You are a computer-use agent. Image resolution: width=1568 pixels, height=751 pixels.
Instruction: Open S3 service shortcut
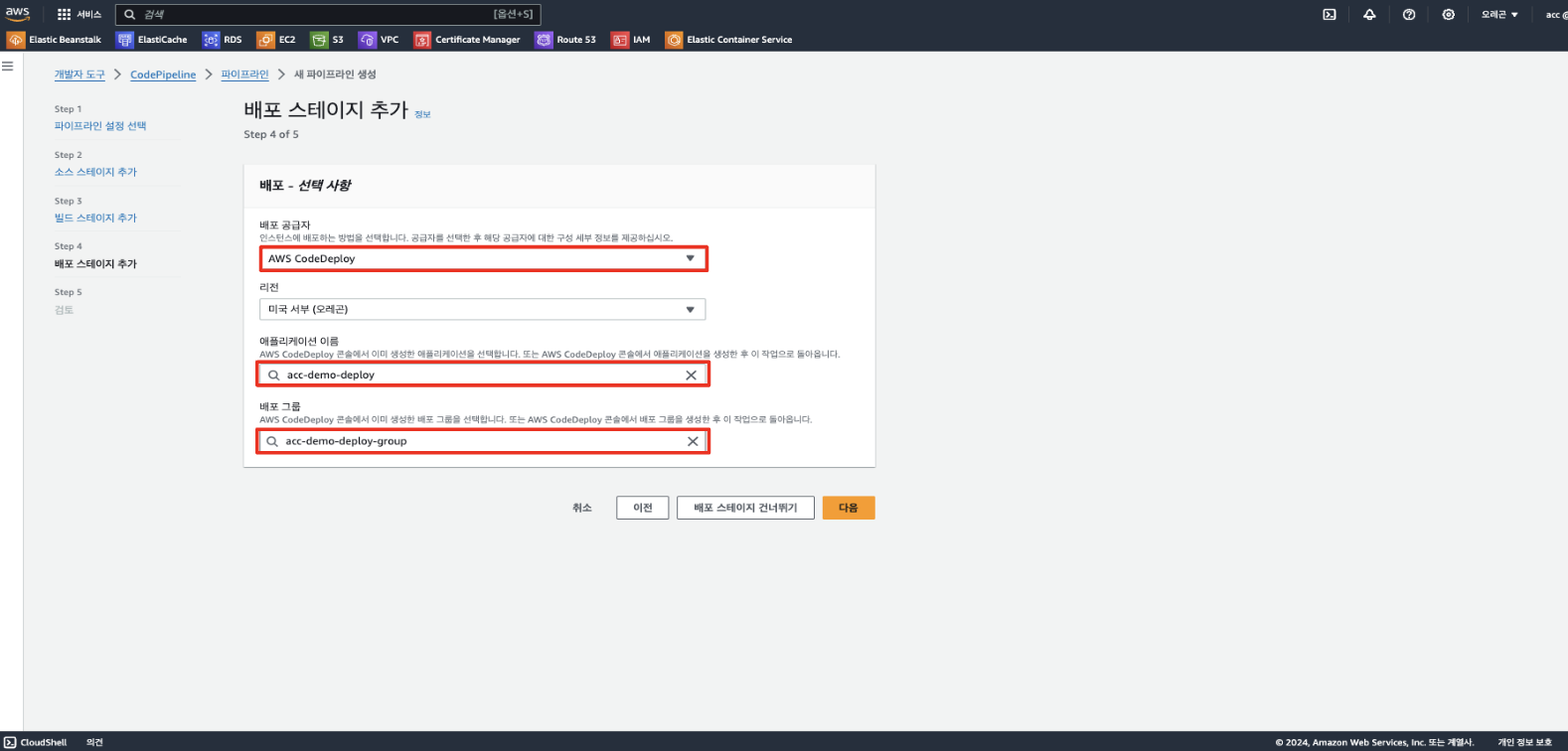327,40
